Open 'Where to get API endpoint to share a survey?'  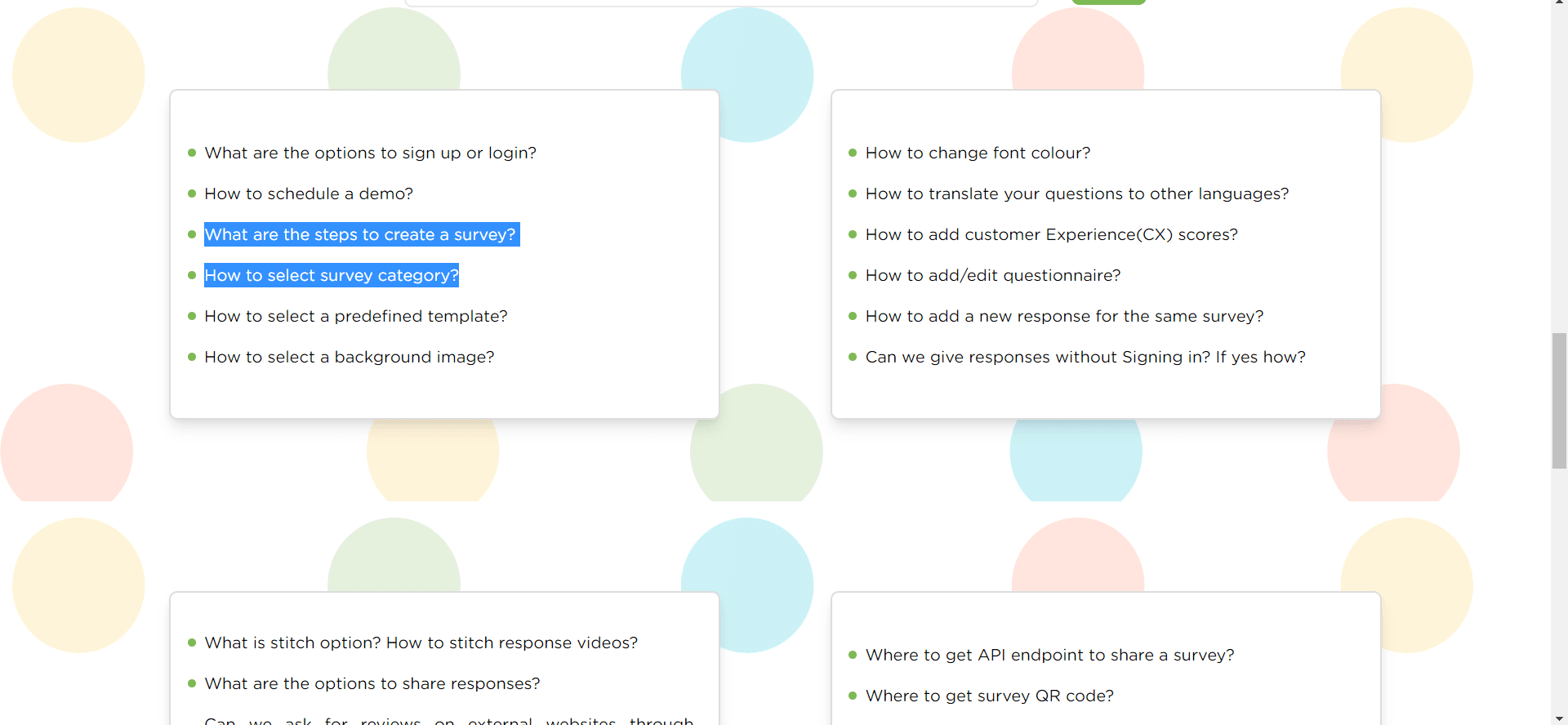point(1050,655)
